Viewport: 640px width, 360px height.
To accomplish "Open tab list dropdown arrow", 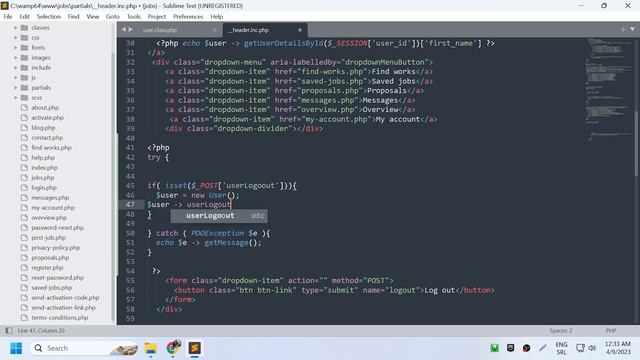I will coord(632,29).
